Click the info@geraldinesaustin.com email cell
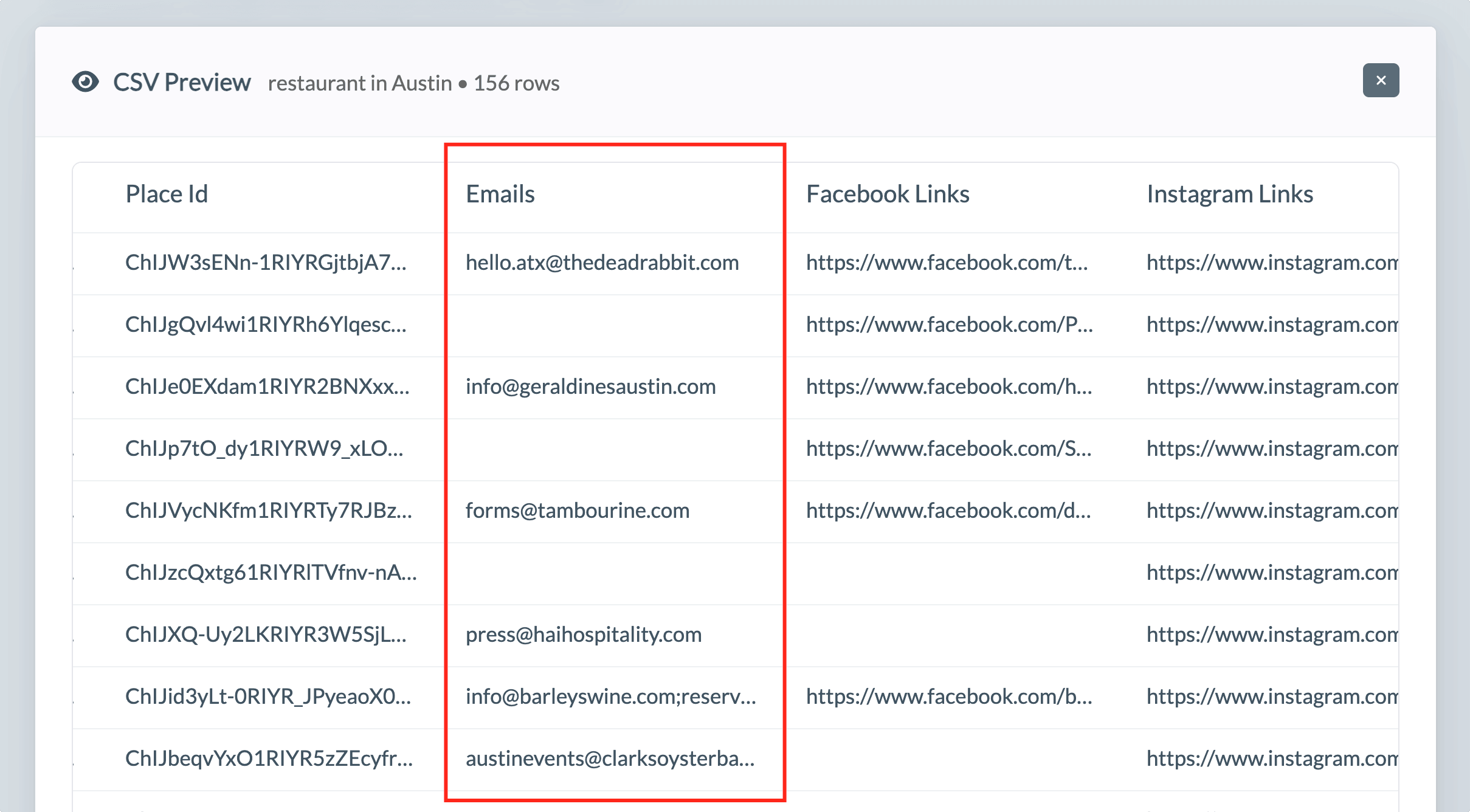 click(591, 387)
